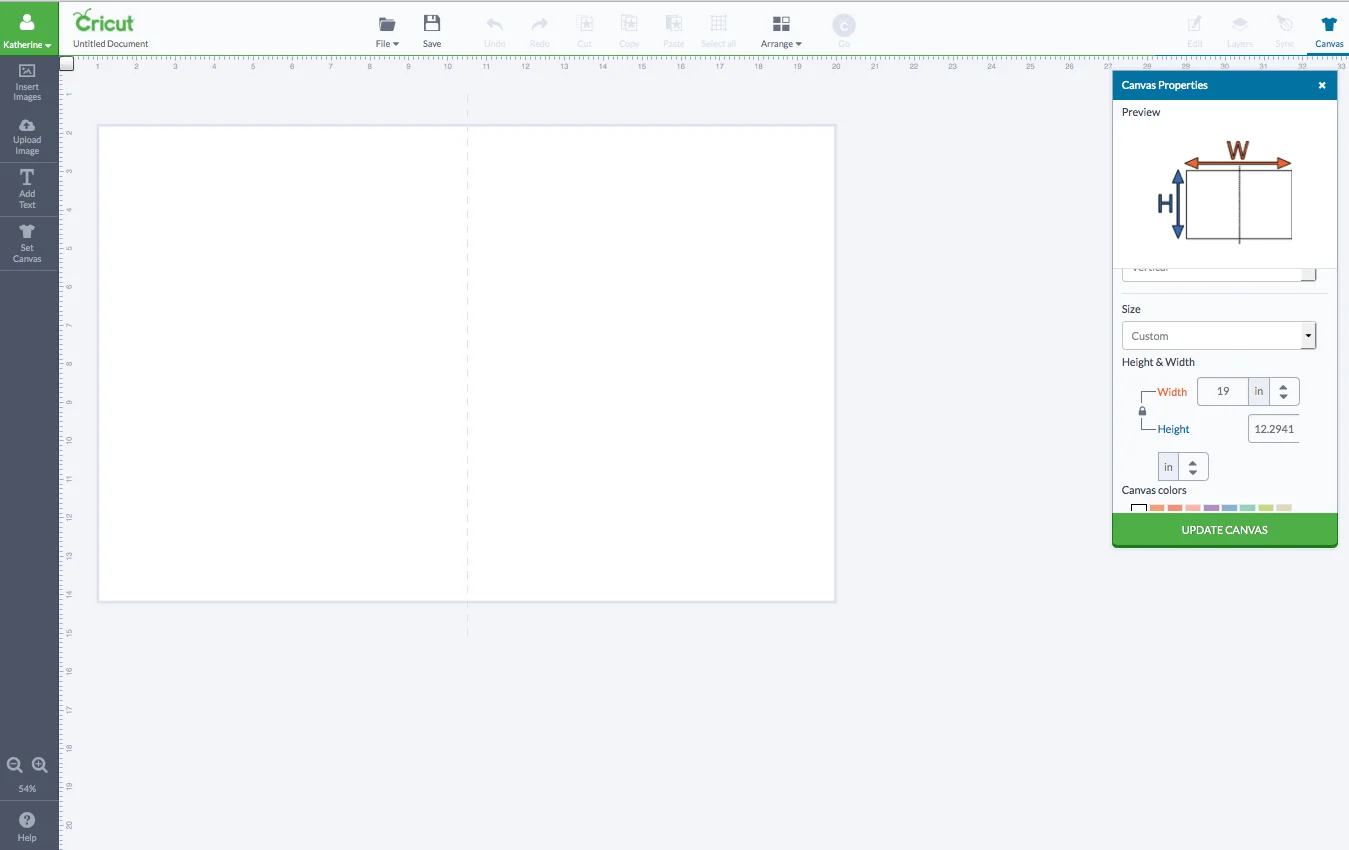Open the File dropdown menu
Image resolution: width=1349 pixels, height=850 pixels.
[387, 31]
